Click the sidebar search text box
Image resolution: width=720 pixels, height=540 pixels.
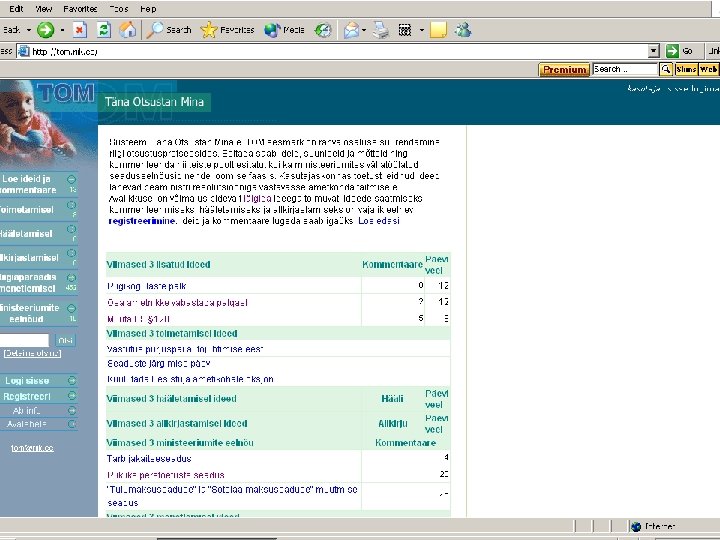24,340
